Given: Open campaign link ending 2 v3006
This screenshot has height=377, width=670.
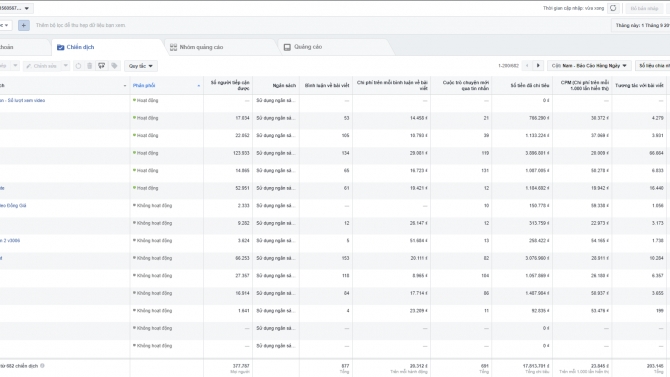Looking at the screenshot, I should coord(10,241).
